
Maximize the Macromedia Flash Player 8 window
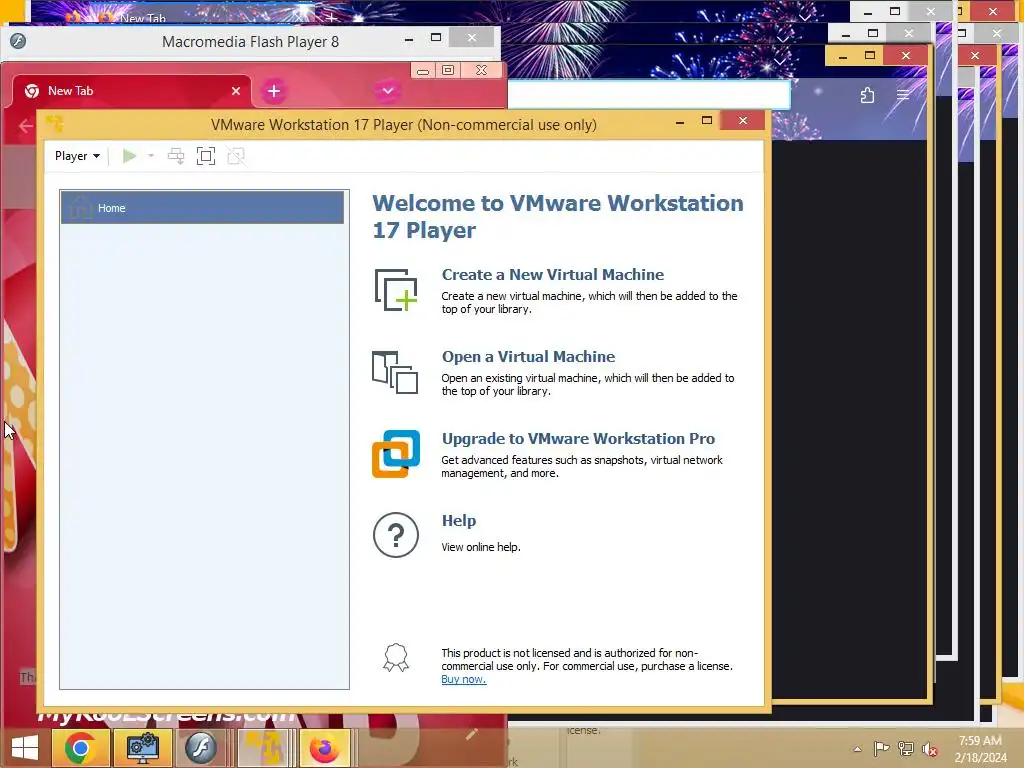pyautogui.click(x=436, y=38)
